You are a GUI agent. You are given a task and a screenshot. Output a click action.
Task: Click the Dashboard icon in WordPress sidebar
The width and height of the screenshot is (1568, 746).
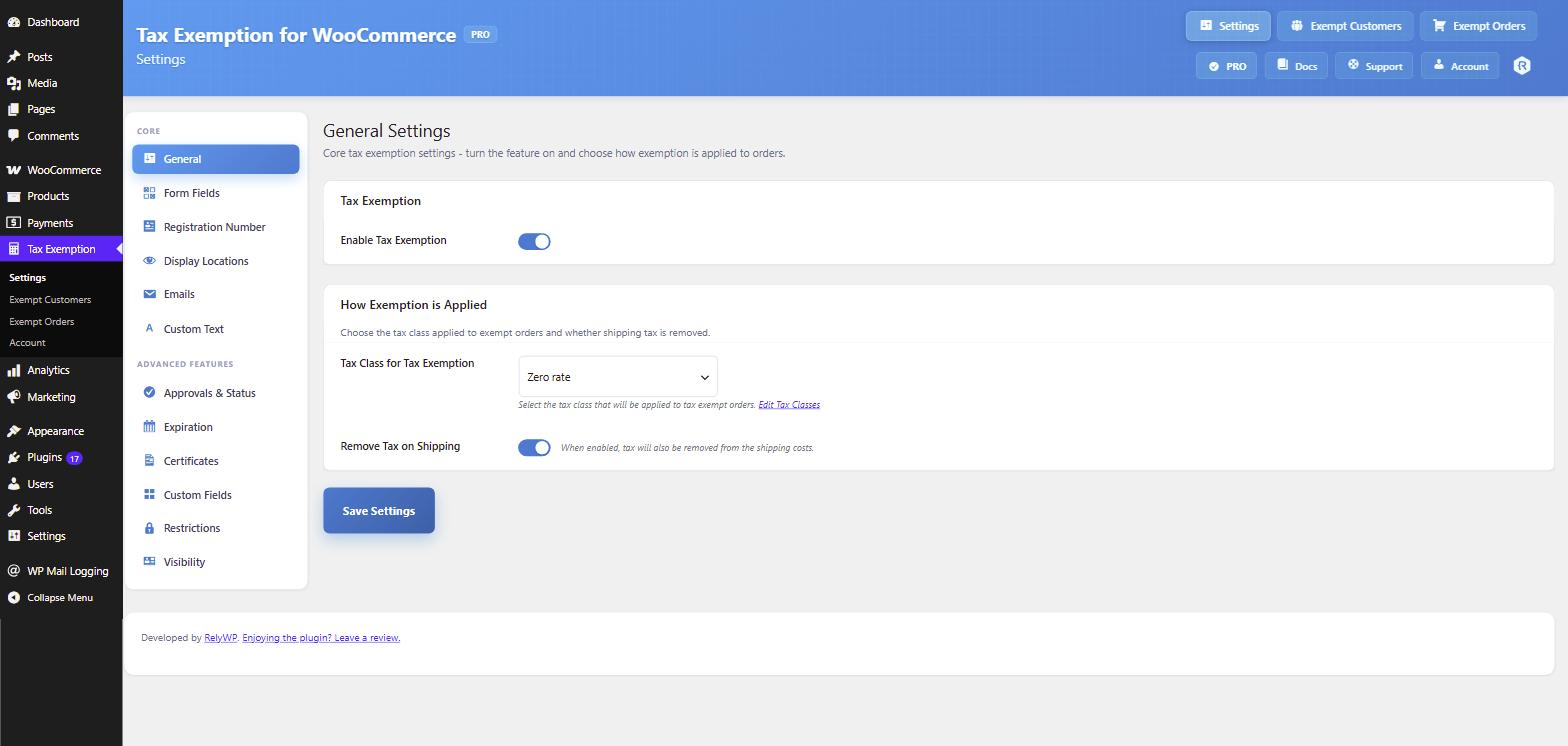point(13,22)
